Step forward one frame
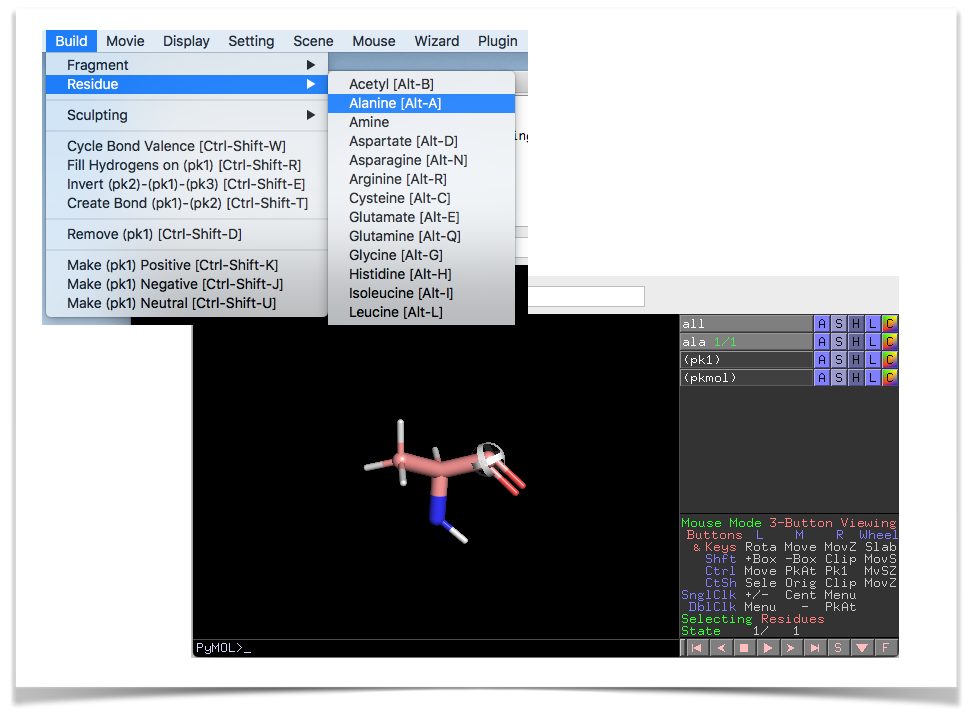The image size is (972, 714). coord(791,648)
